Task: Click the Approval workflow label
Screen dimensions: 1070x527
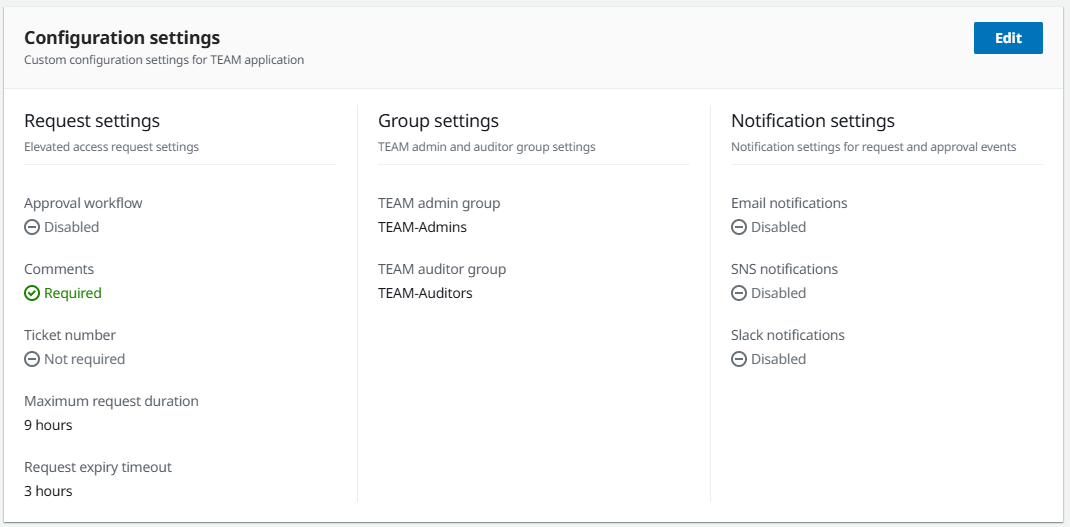Action: (x=83, y=203)
